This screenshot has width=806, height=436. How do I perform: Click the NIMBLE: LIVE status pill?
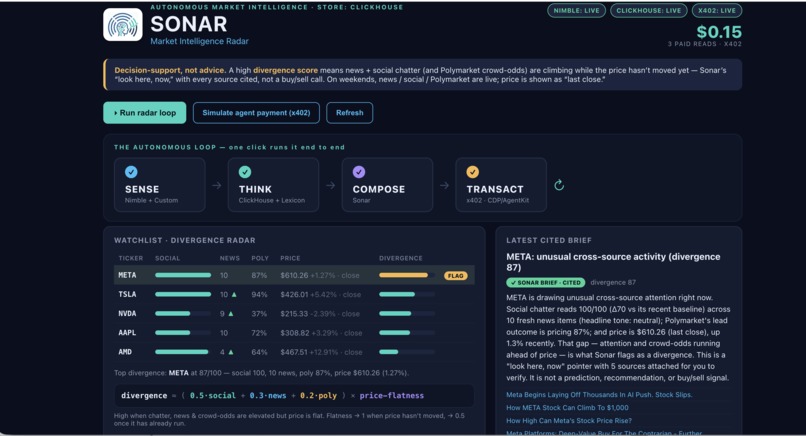pyautogui.click(x=576, y=10)
